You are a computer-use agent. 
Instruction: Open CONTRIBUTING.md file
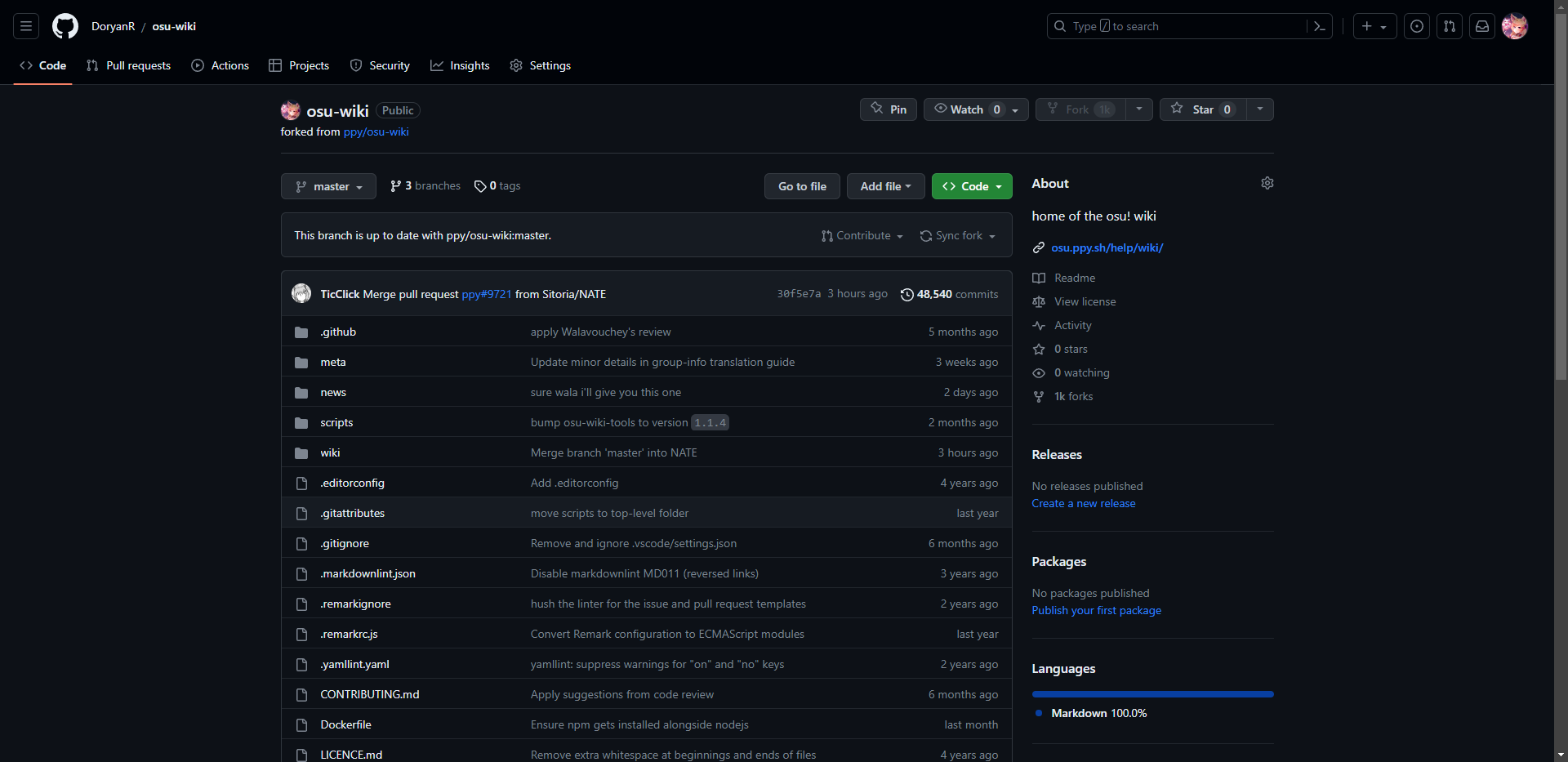[370, 695]
